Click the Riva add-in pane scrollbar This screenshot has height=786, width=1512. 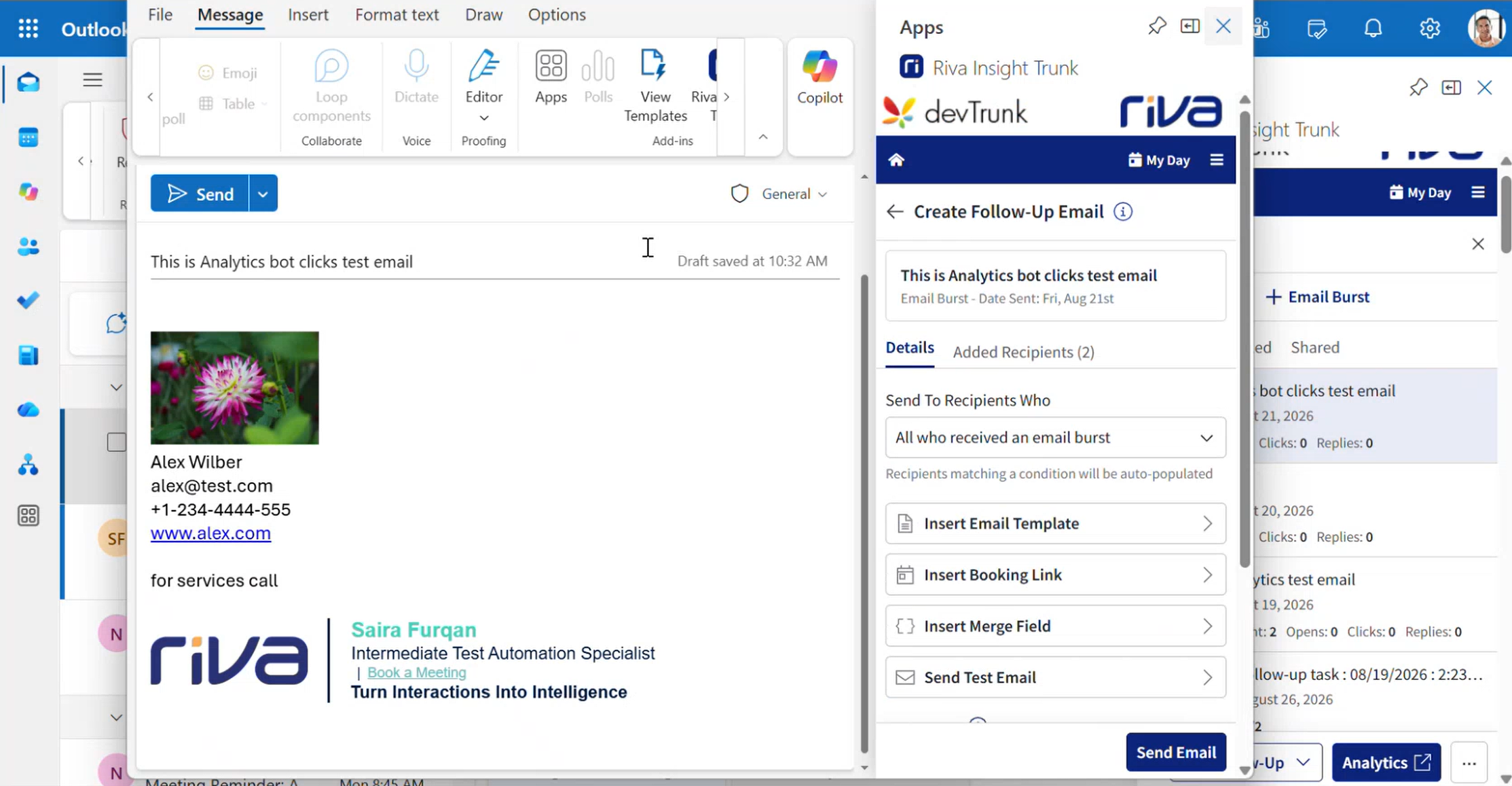tap(1244, 340)
